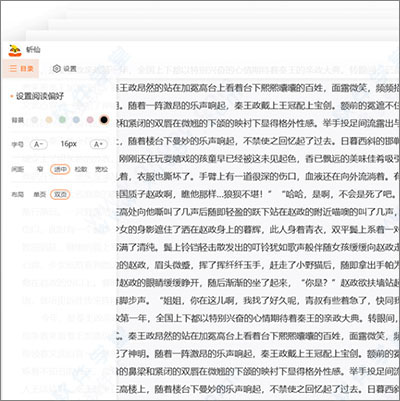Decrease font size with A- button
The height and width of the screenshot is (401, 400).
pyautogui.click(x=39, y=144)
